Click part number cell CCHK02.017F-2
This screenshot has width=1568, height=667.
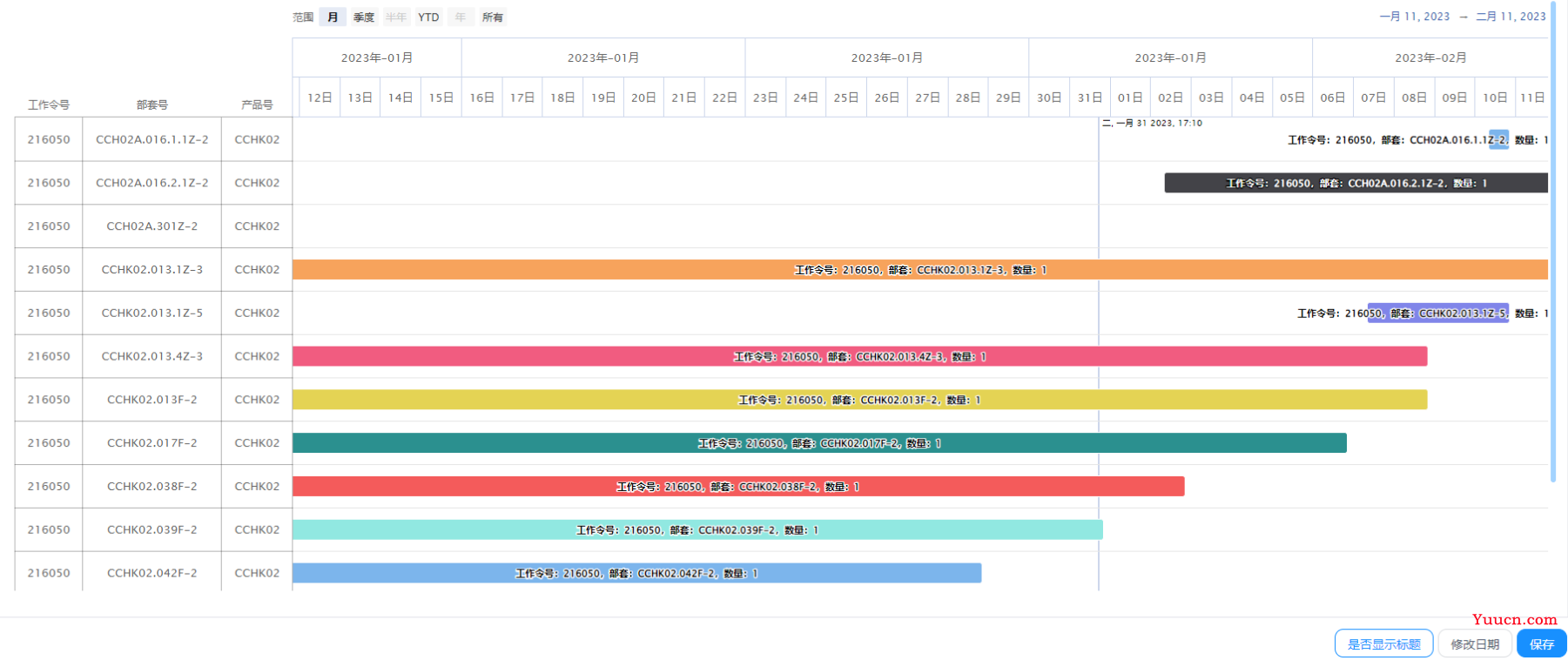coord(152,443)
